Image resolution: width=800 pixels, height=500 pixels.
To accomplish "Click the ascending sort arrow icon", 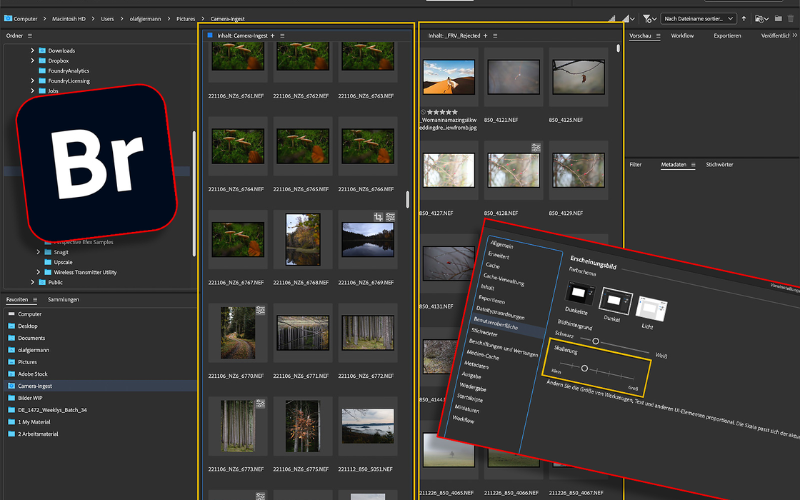I will tap(745, 18).
